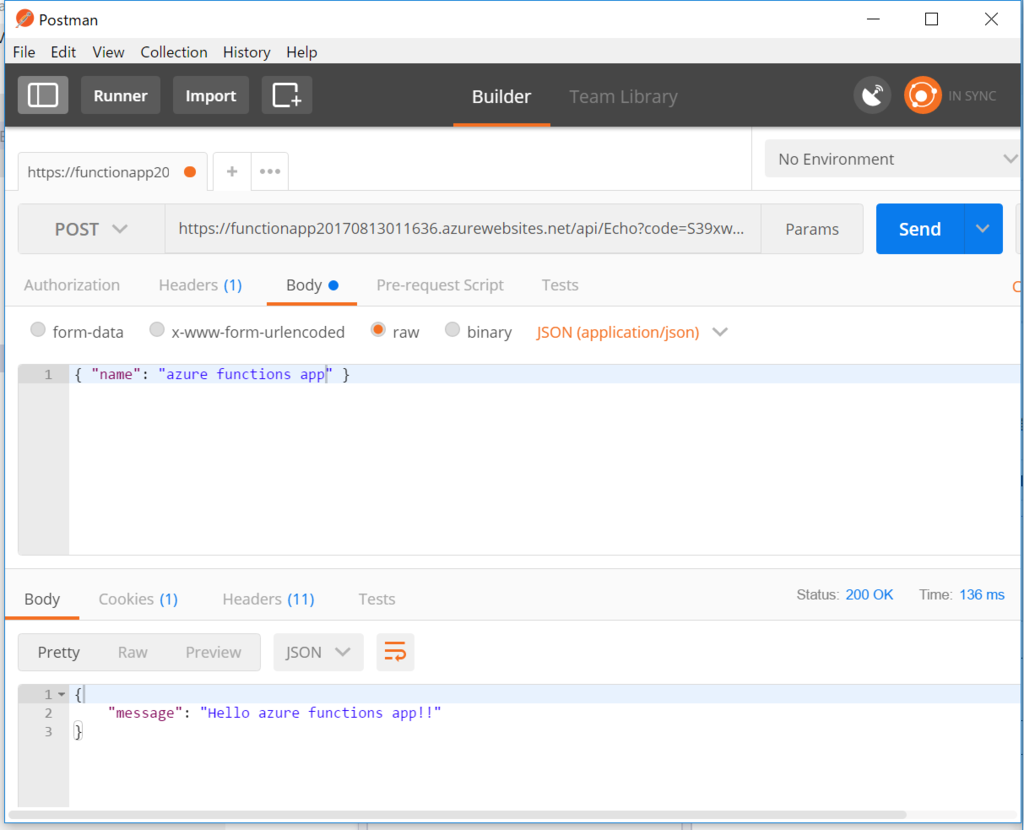The width and height of the screenshot is (1024, 830).
Task: Click the Postman logo in title bar
Action: pos(24,19)
